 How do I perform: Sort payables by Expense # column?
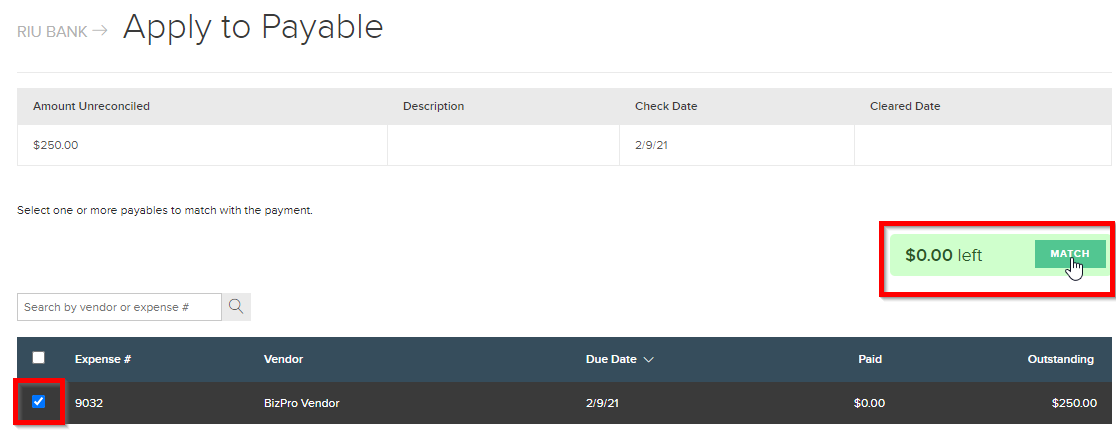(102, 359)
